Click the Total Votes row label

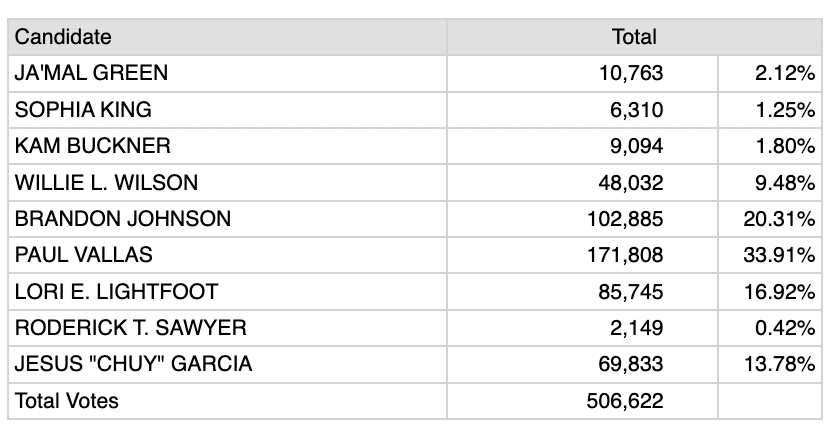[67, 401]
